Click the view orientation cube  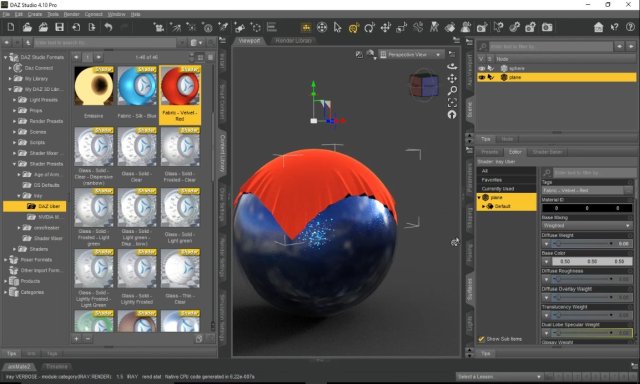click(x=424, y=85)
